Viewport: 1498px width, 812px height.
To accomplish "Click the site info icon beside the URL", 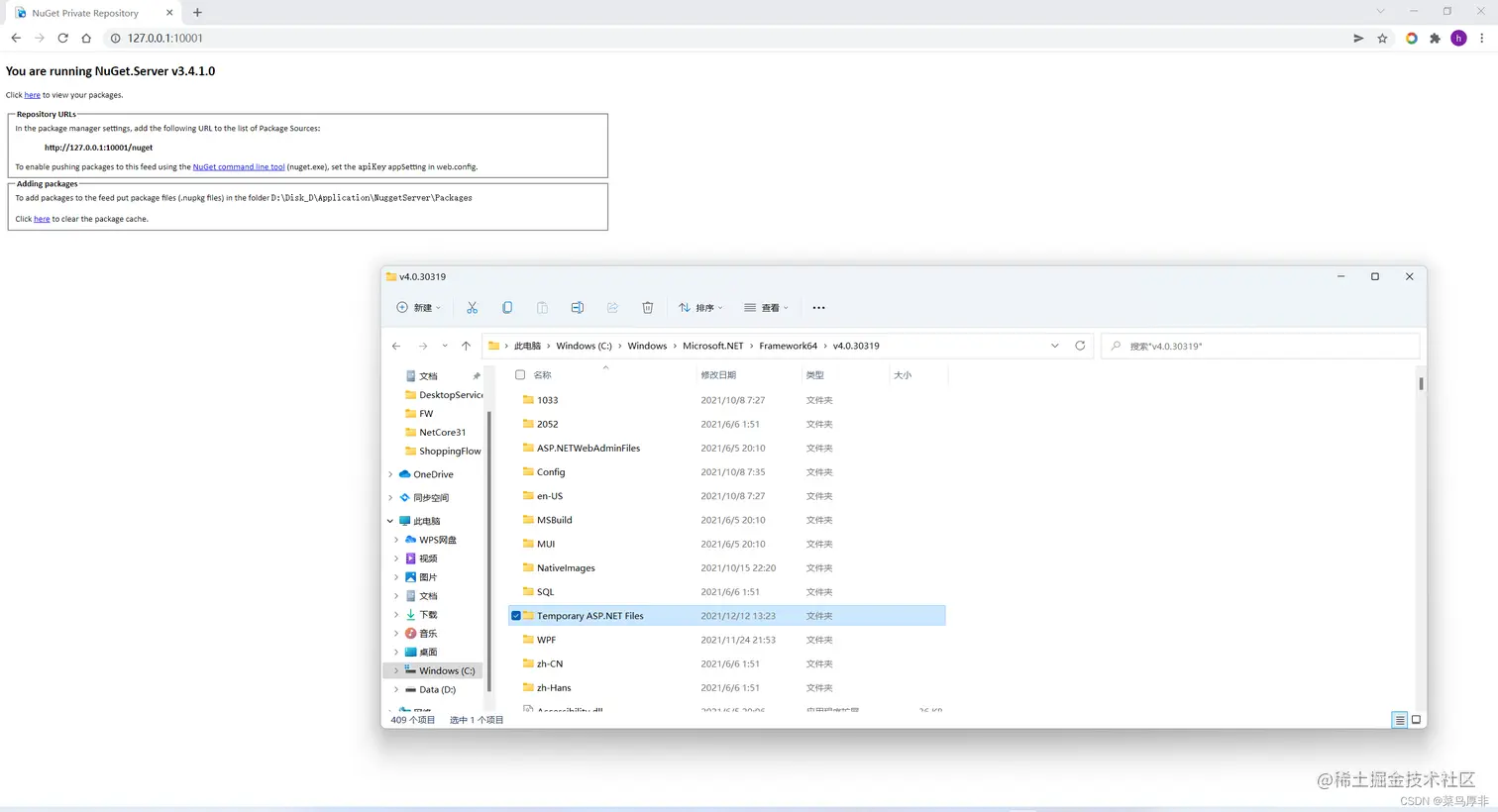I will [115, 39].
